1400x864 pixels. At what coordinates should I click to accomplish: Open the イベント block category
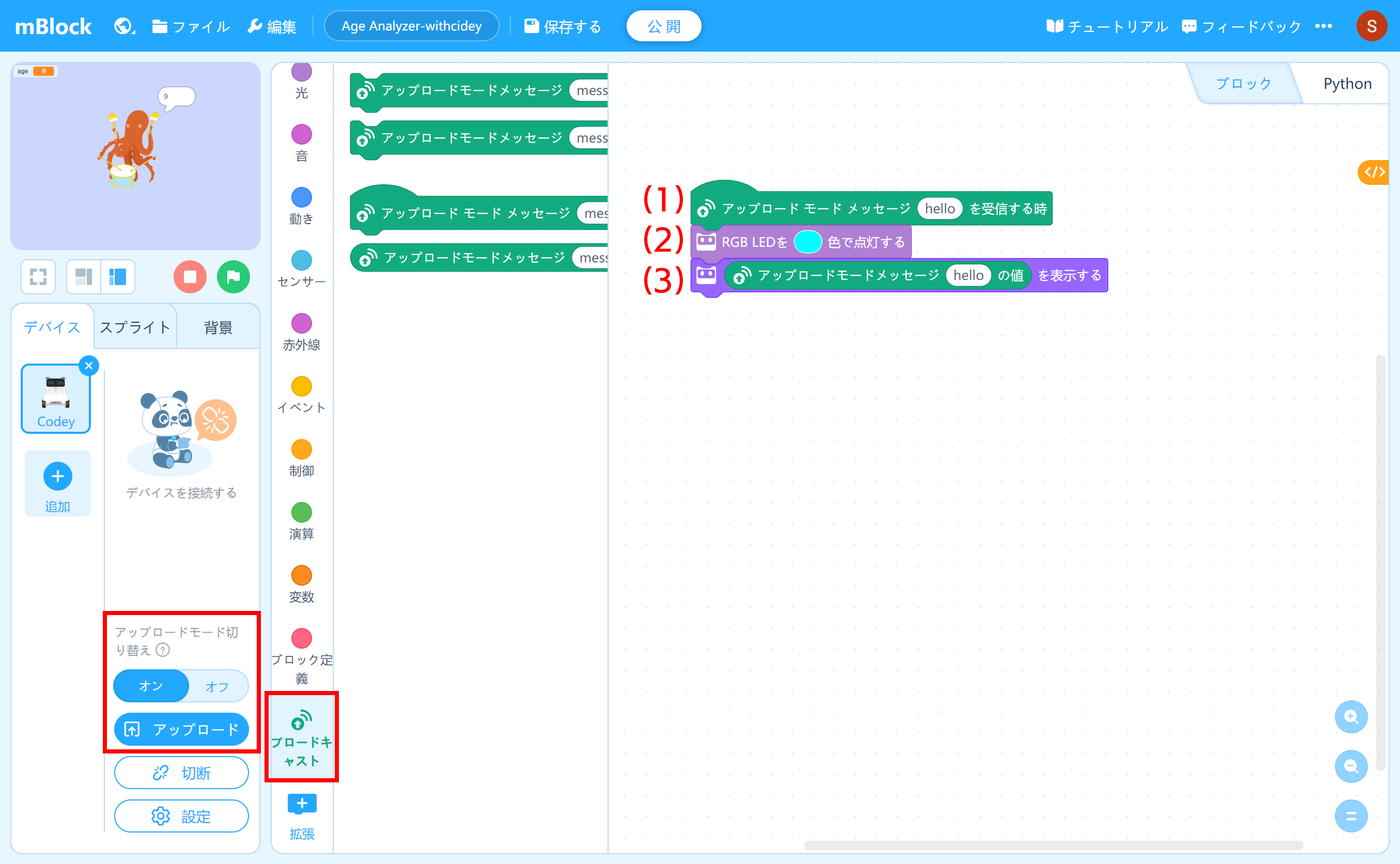pos(301,394)
